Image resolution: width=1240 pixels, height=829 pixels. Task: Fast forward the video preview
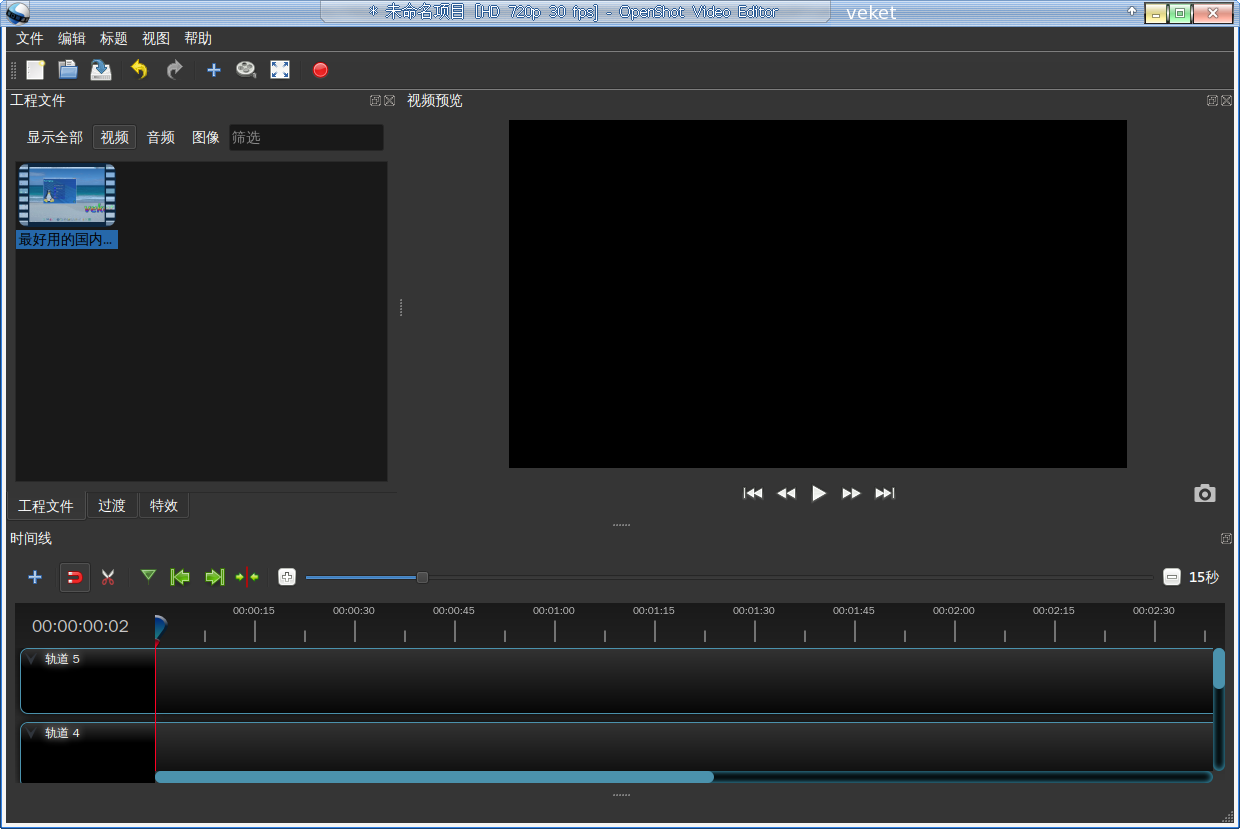pos(851,493)
